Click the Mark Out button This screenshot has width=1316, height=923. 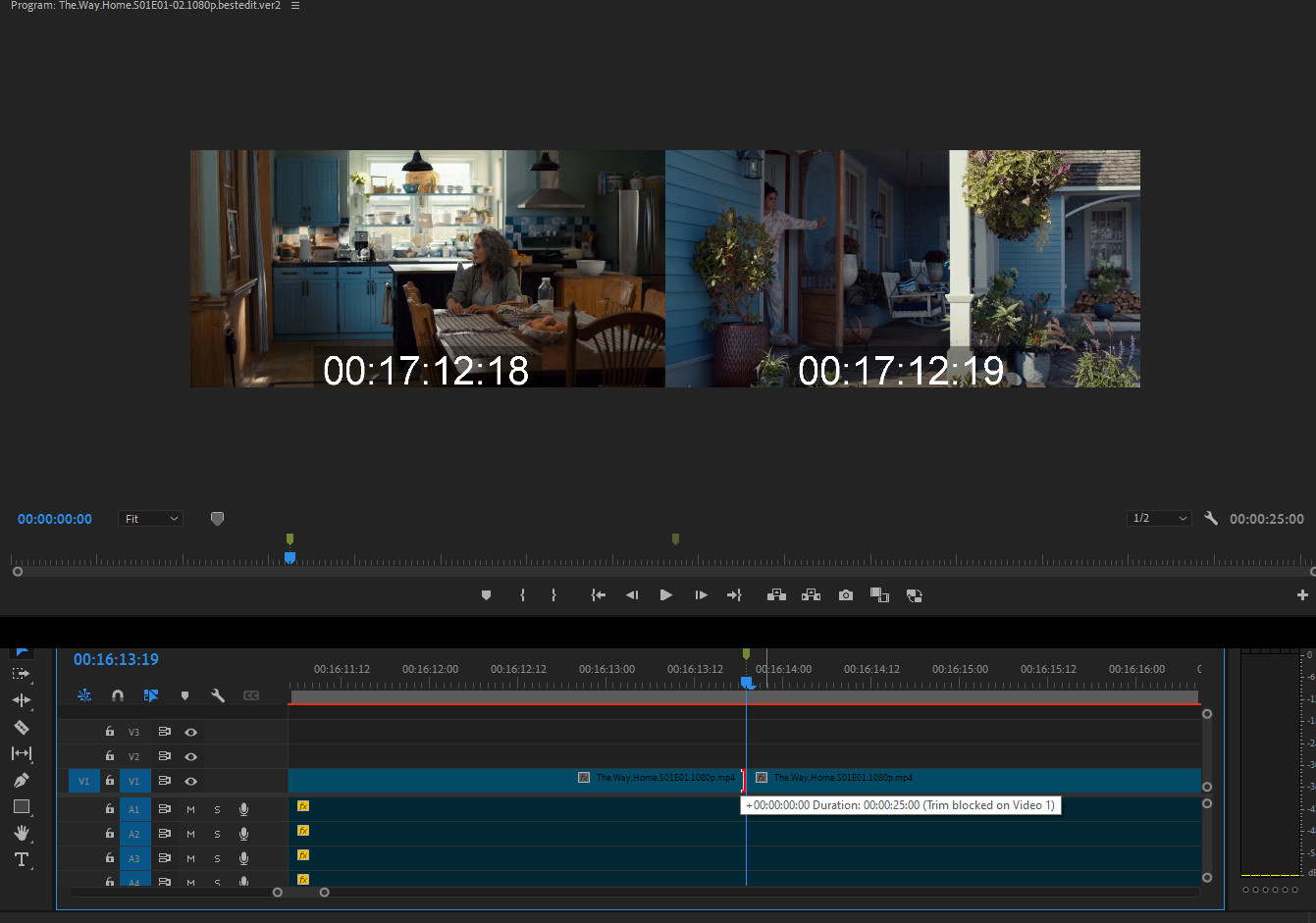553,595
